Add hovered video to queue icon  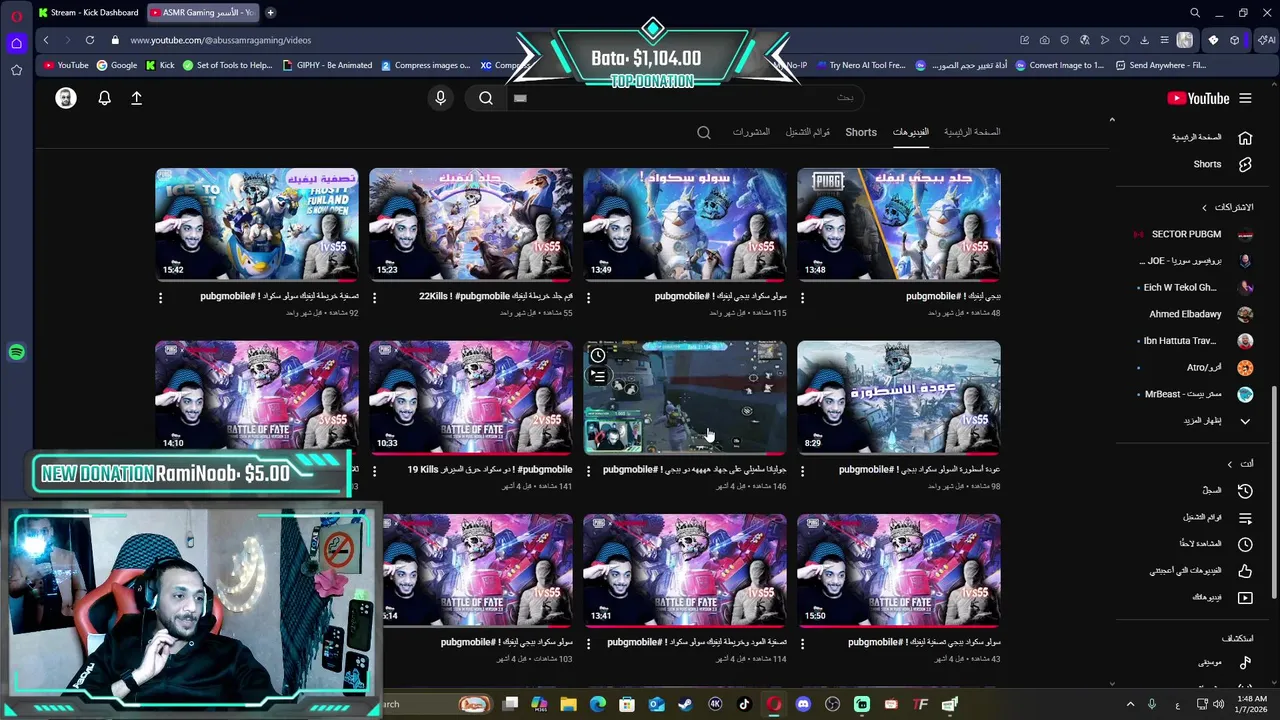point(598,377)
